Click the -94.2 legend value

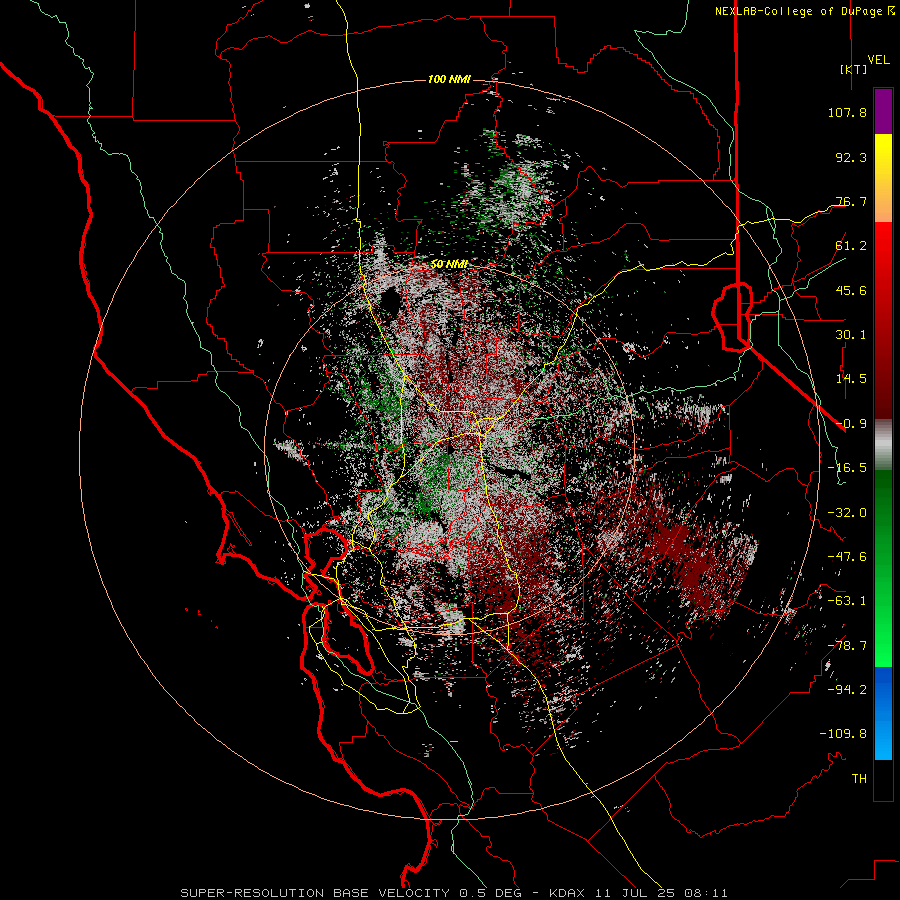847,689
